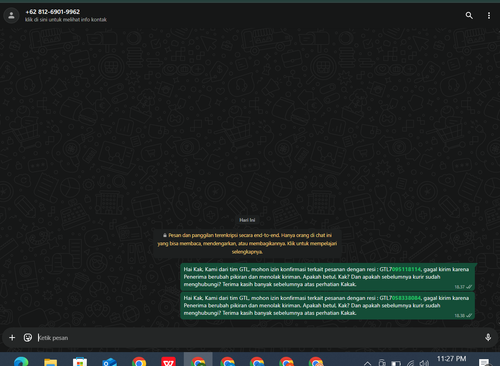Select the sent message timestamped 18.37
The width and height of the screenshot is (500, 366).
(x=328, y=277)
